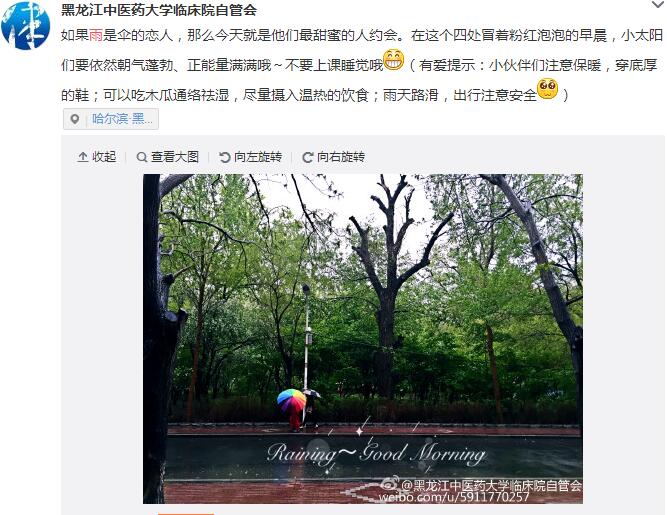Screen dimensions: 667x515
Task: Open profile 黑龙江中医药大学临床院自管会
Action: pos(159,10)
